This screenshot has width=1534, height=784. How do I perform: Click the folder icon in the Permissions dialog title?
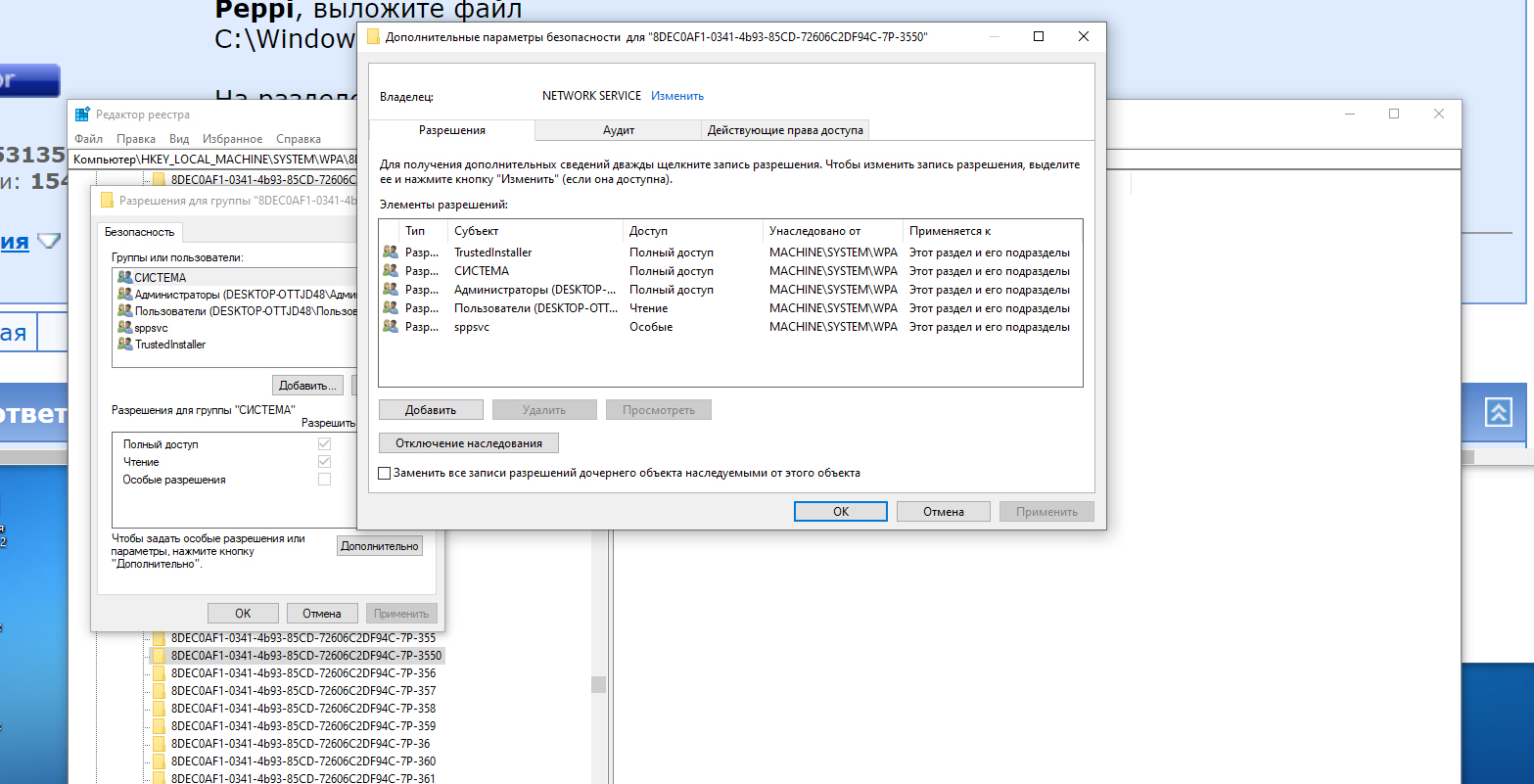(108, 201)
